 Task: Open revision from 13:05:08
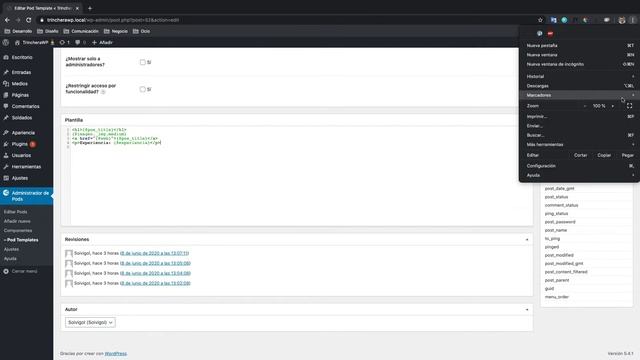click(x=156, y=263)
